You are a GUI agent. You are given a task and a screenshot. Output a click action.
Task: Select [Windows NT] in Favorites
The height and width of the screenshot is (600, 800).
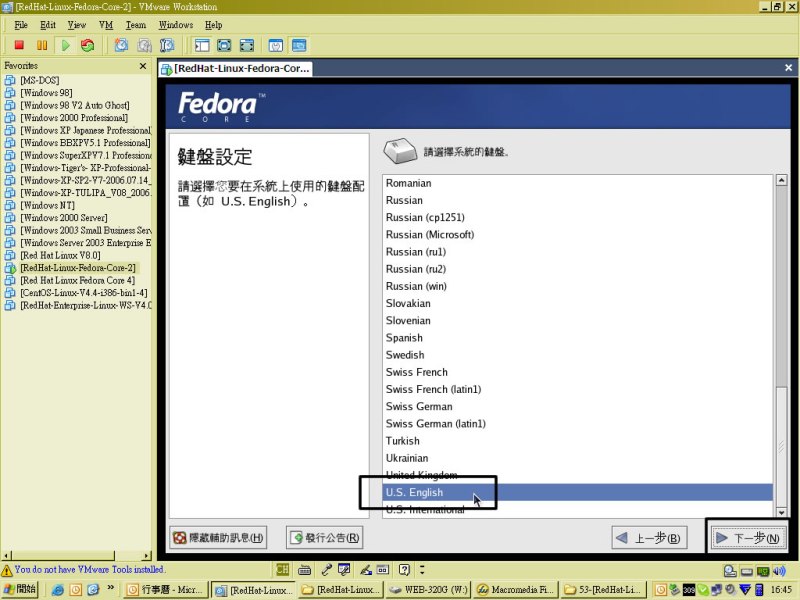(47, 205)
